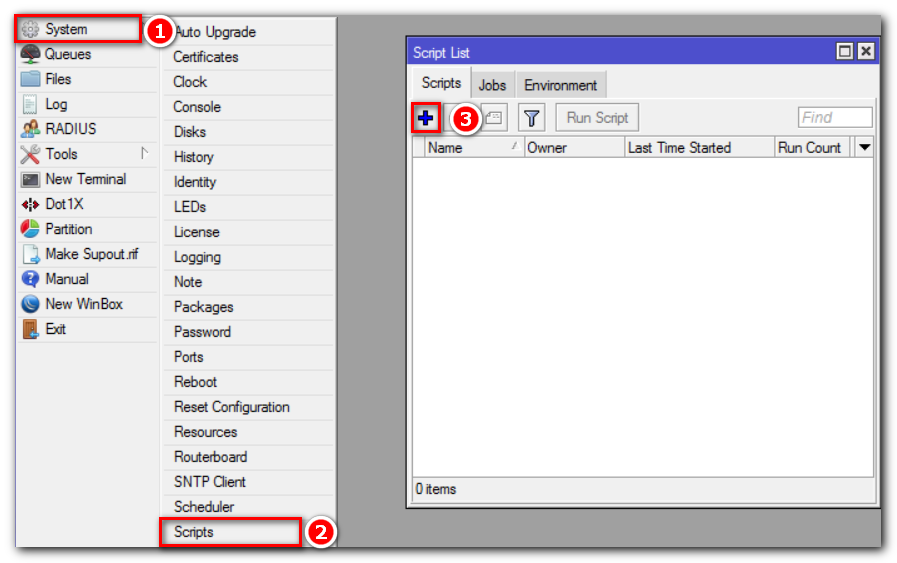
Task: Open the System menu
Action: (x=66, y=29)
